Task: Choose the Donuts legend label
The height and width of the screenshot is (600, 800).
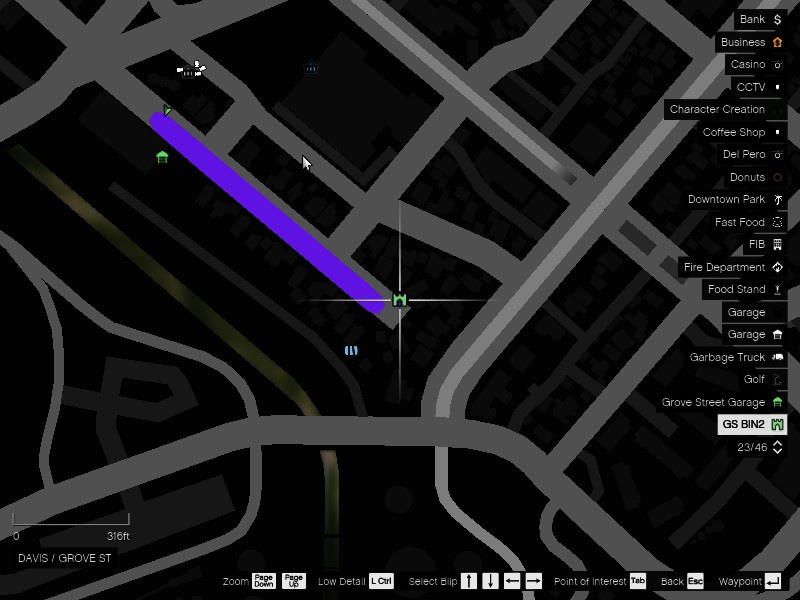Action: coord(747,178)
